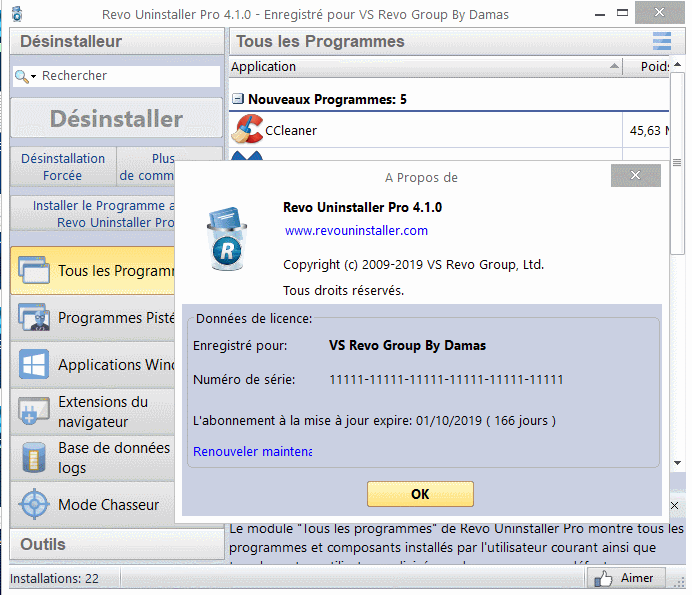This screenshot has width=692, height=595.
Task: Open the Plus de commandes button
Action: [x=147, y=167]
